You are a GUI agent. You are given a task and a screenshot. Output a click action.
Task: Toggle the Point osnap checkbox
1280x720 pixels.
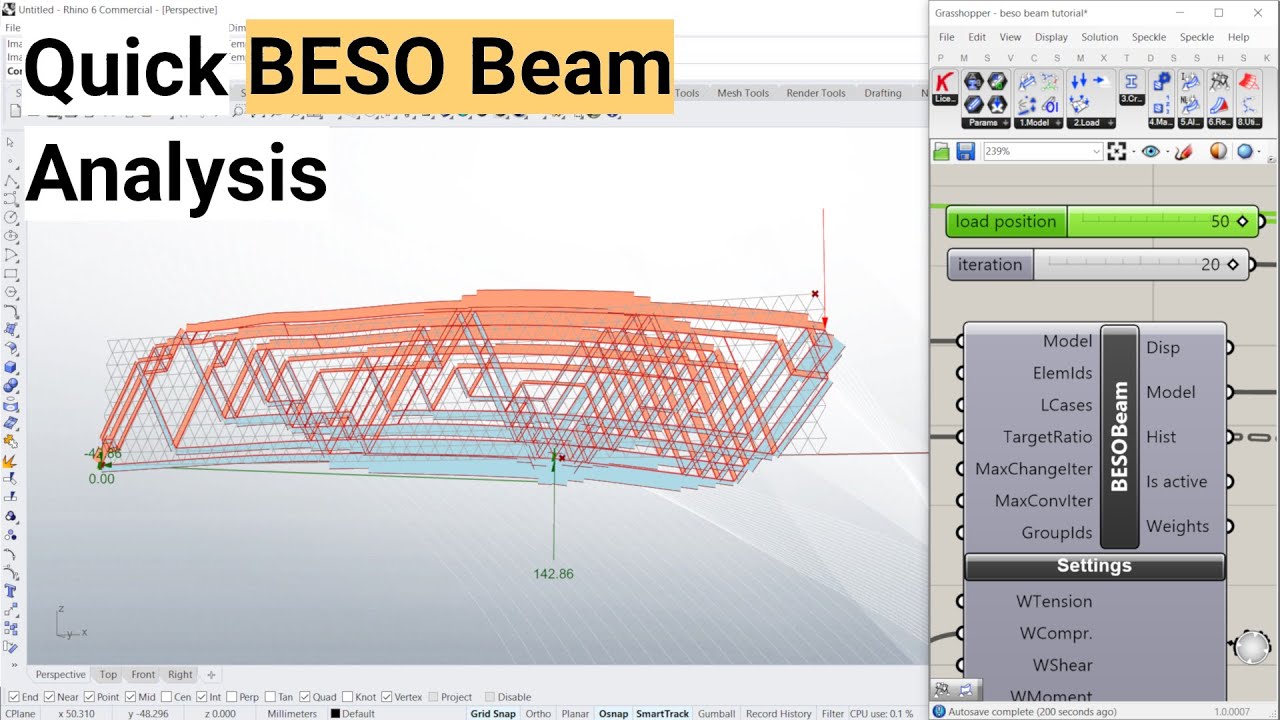click(x=89, y=697)
